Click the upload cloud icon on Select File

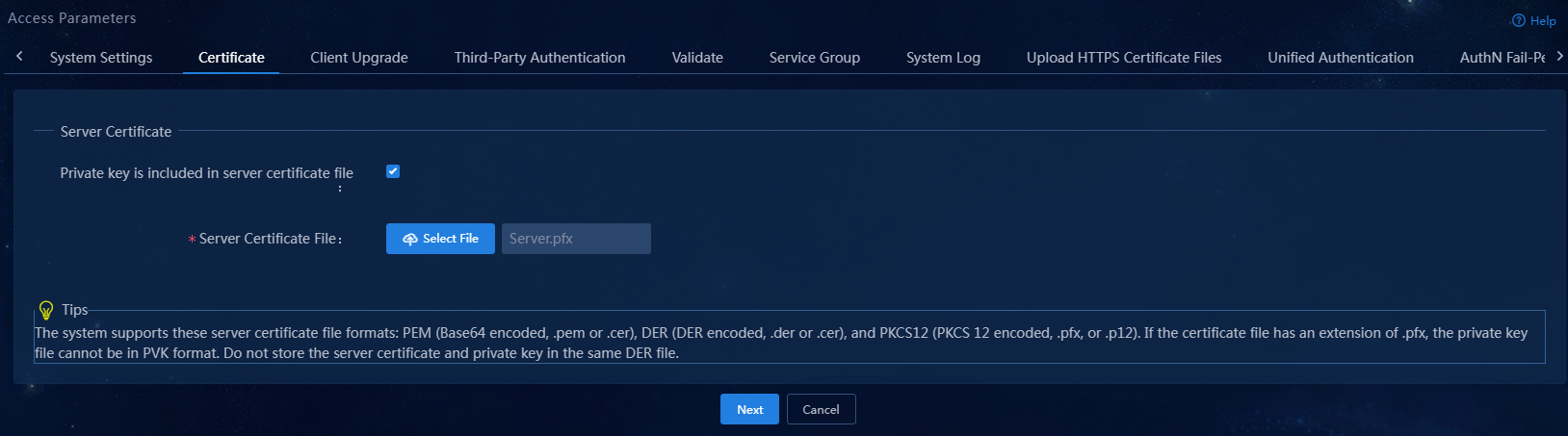point(410,239)
